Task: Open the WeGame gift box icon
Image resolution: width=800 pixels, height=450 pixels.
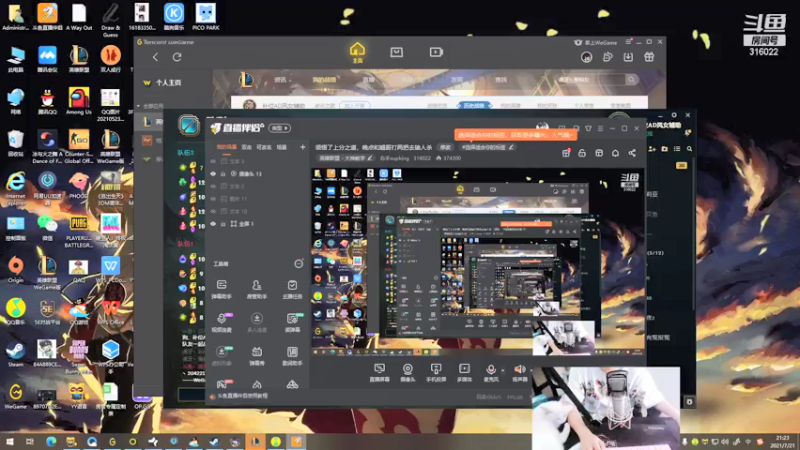Action: click(649, 57)
